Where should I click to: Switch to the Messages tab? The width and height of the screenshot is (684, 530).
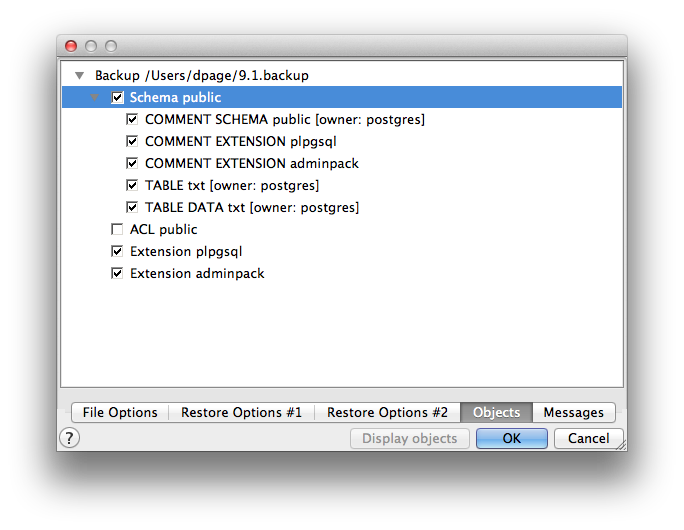click(573, 412)
